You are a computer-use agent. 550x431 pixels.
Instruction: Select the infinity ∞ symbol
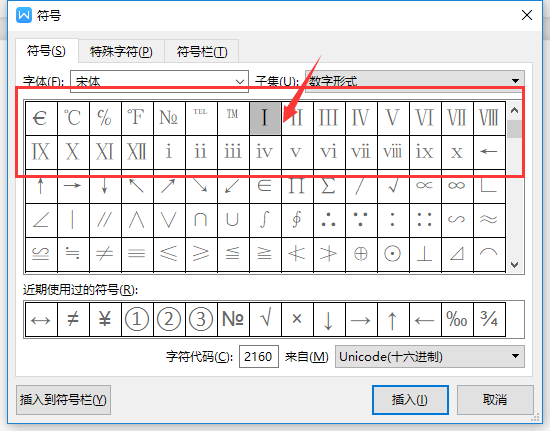(457, 186)
